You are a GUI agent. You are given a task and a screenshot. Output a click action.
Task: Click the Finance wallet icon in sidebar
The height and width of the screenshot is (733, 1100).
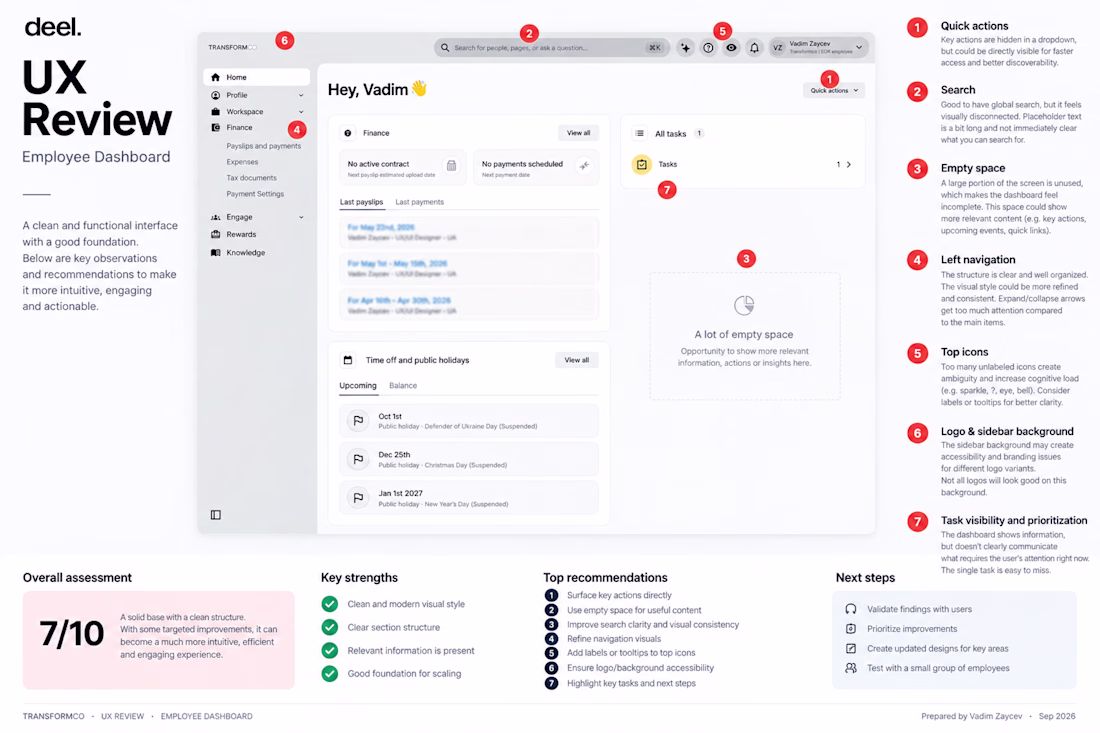point(215,128)
